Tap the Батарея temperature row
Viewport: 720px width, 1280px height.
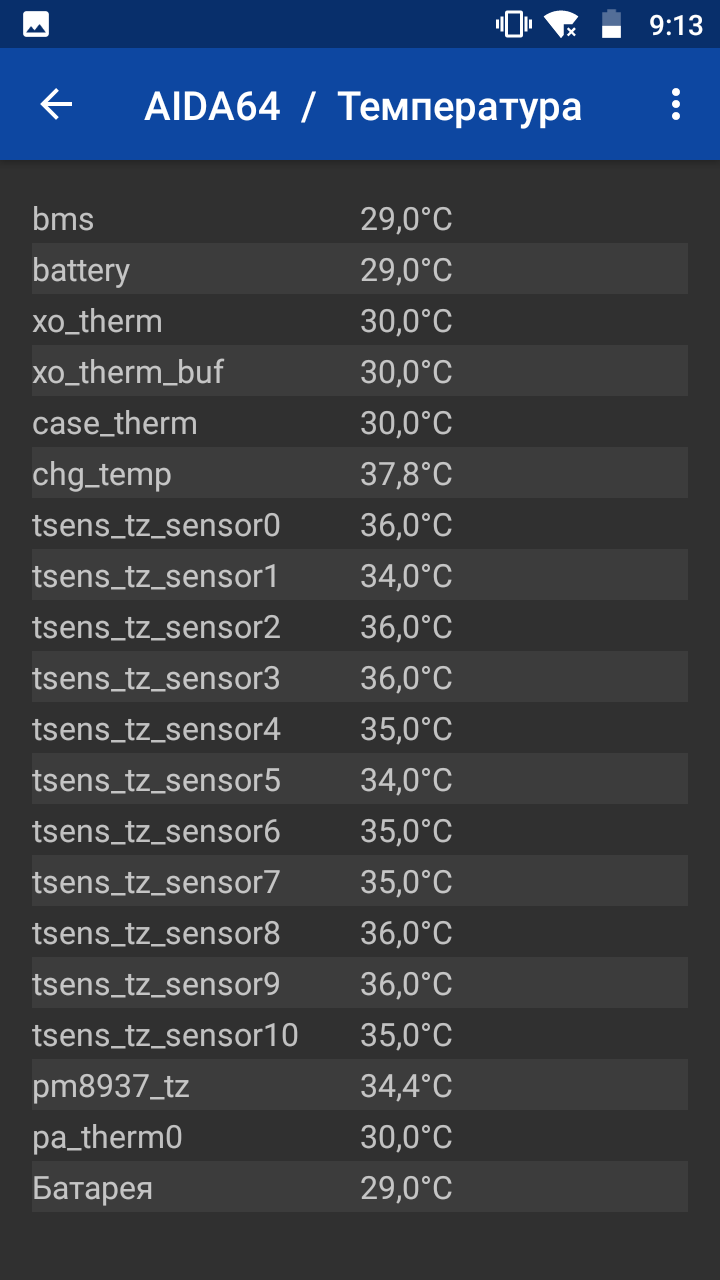360,1187
